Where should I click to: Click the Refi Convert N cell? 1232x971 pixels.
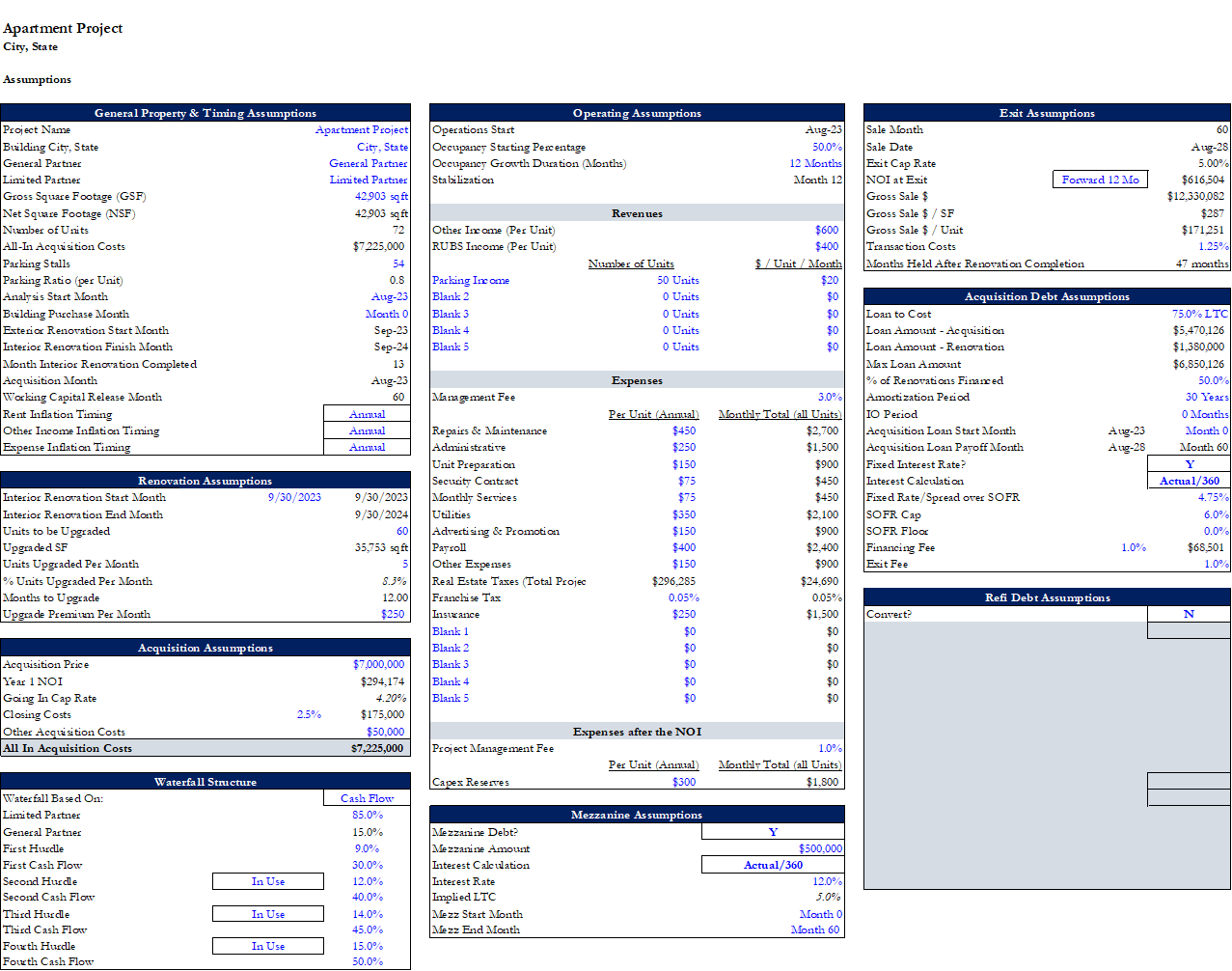click(x=1189, y=614)
